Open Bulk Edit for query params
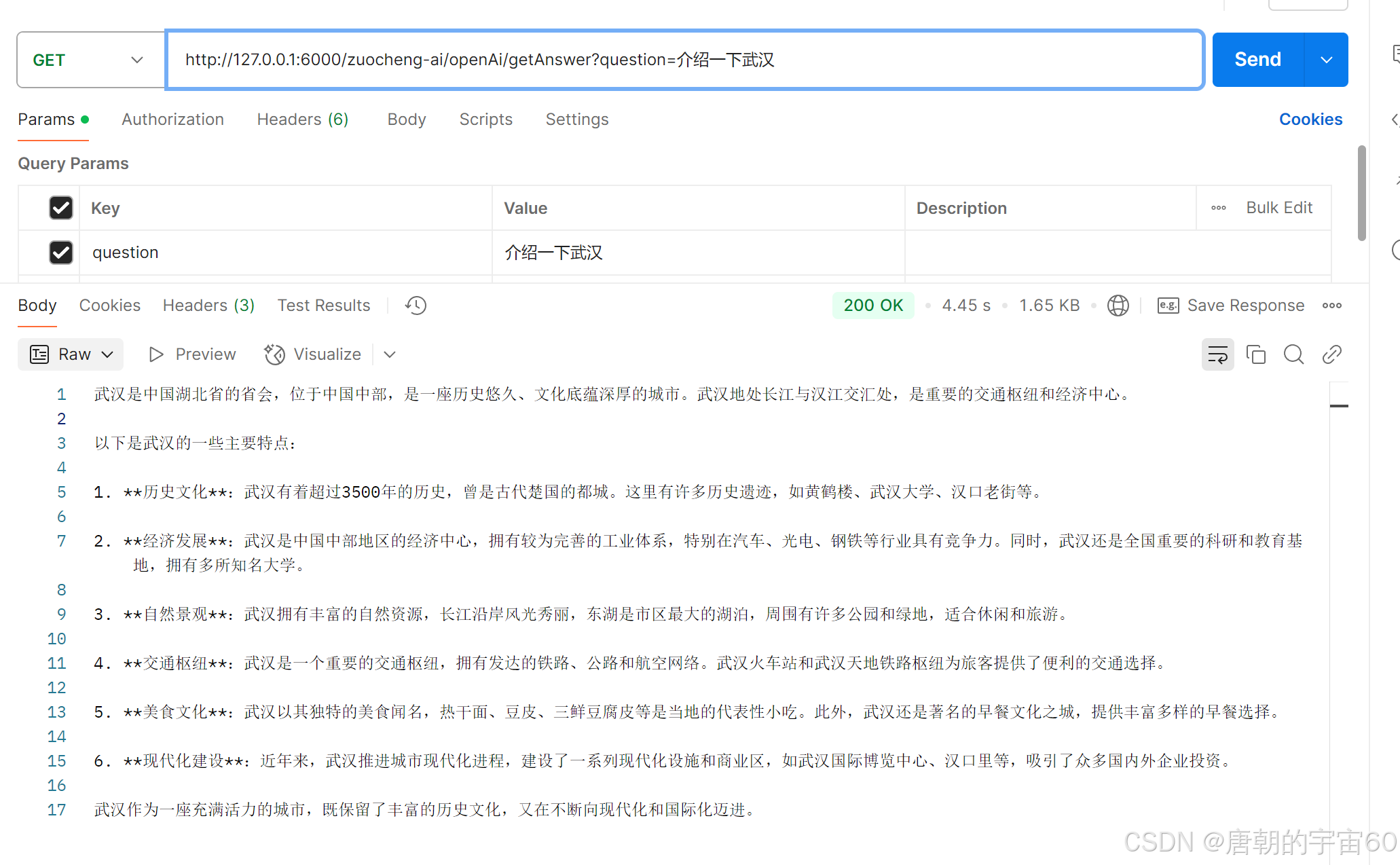1400x865 pixels. tap(1278, 208)
